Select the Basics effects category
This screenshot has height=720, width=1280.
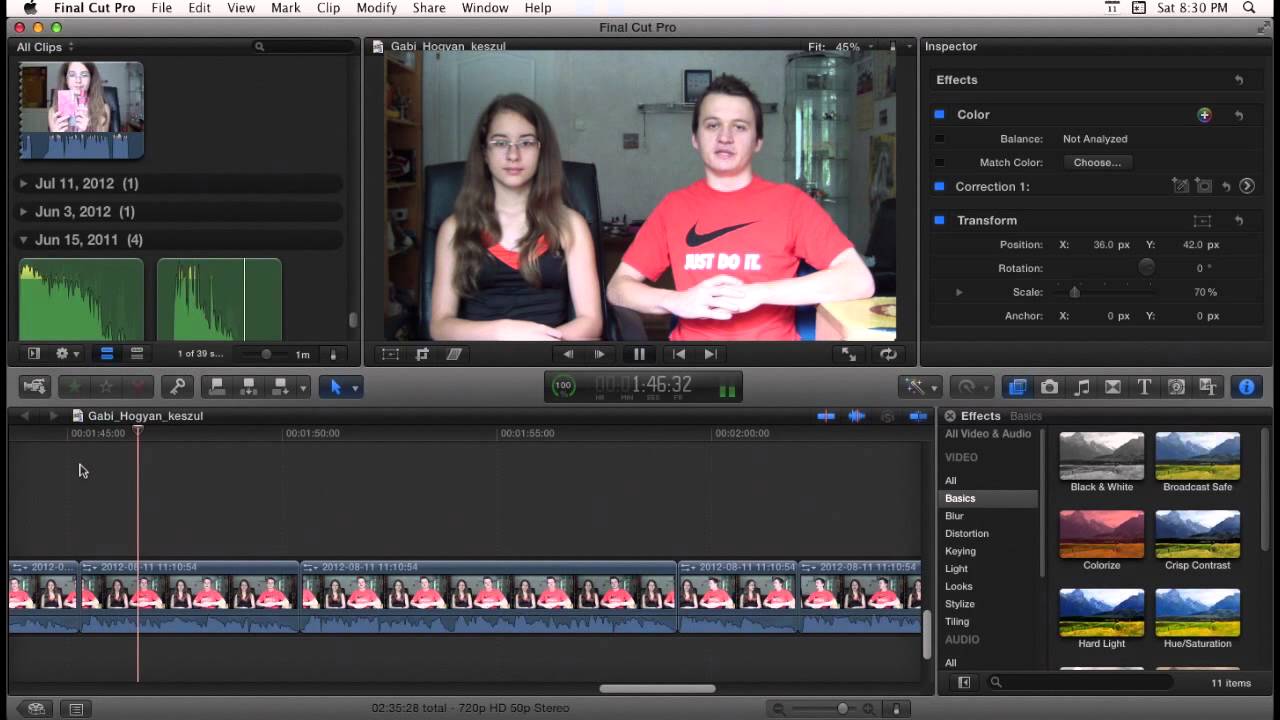[x=990, y=498]
